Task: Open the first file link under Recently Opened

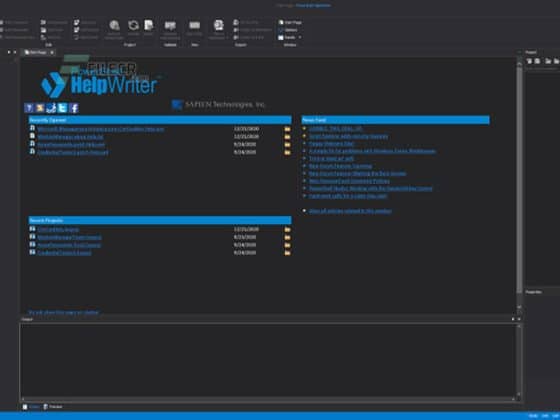Action: click(x=101, y=129)
